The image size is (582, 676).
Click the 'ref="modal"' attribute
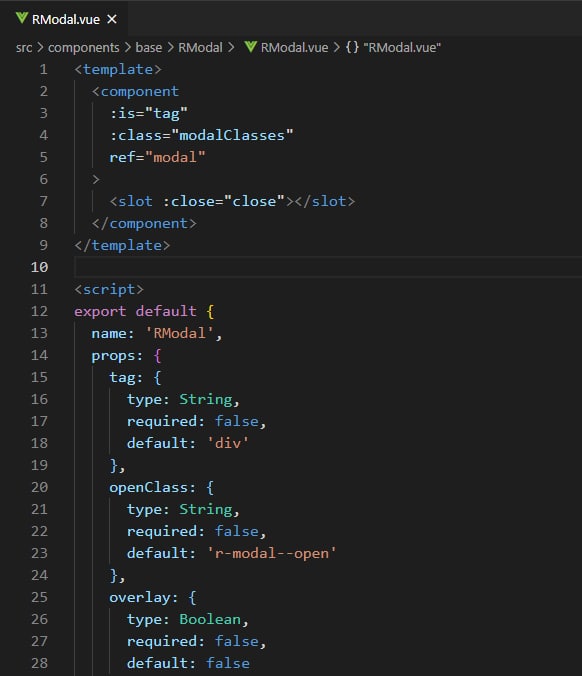(x=157, y=157)
